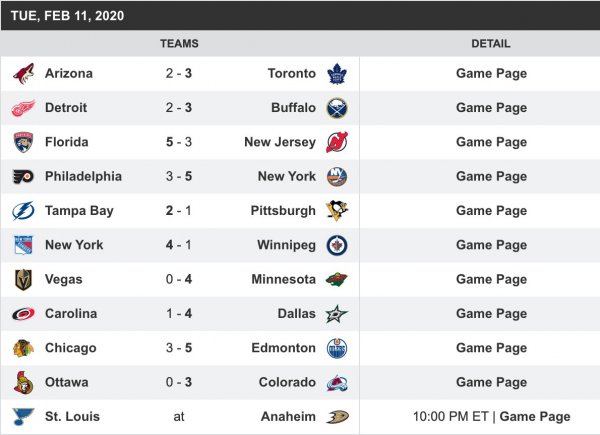The width and height of the screenshot is (600, 435).
Task: Click the Colorado team name
Action: click(289, 382)
